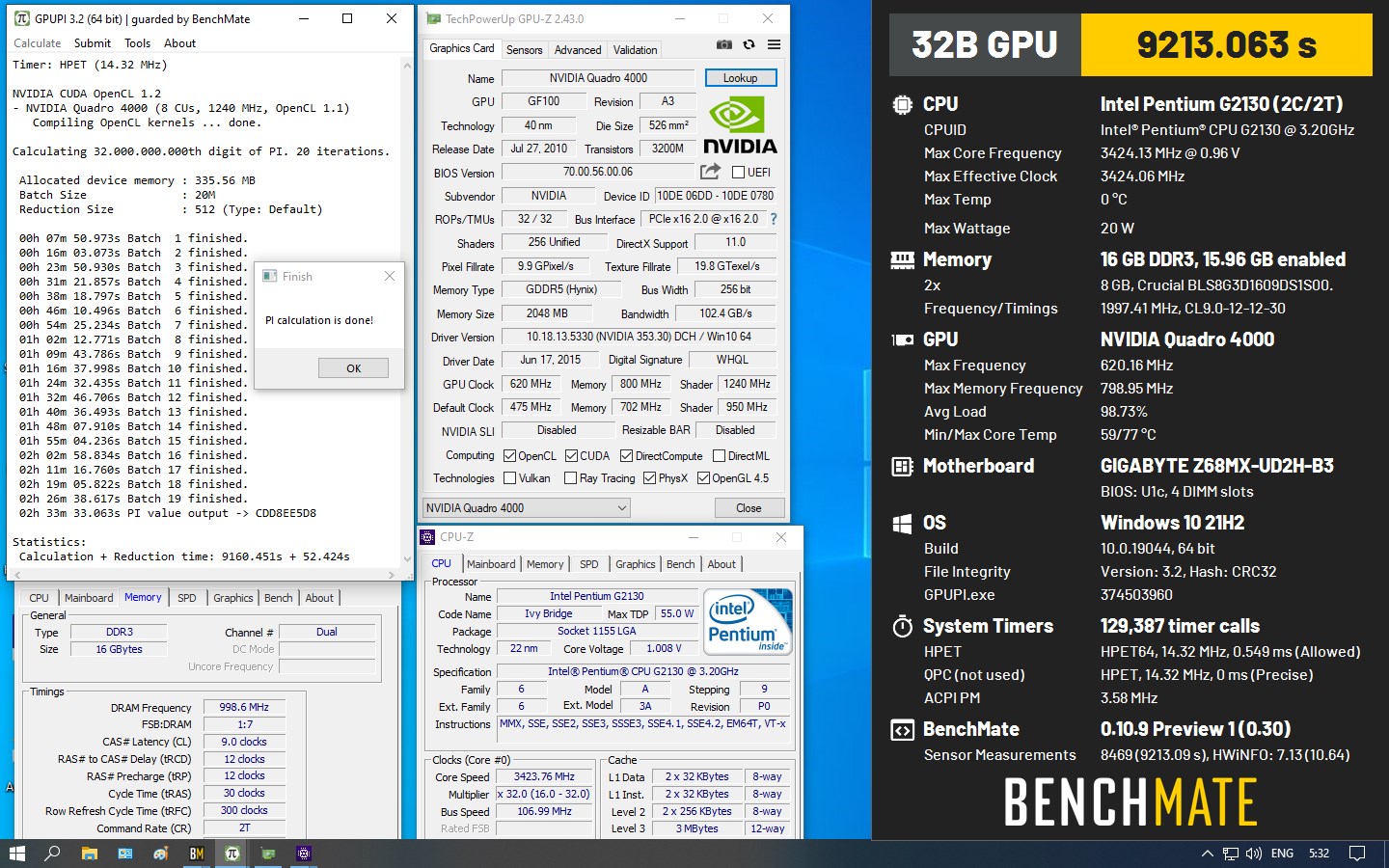The height and width of the screenshot is (868, 1389).
Task: Open the Tools menu in GPUPI
Action: 137,43
